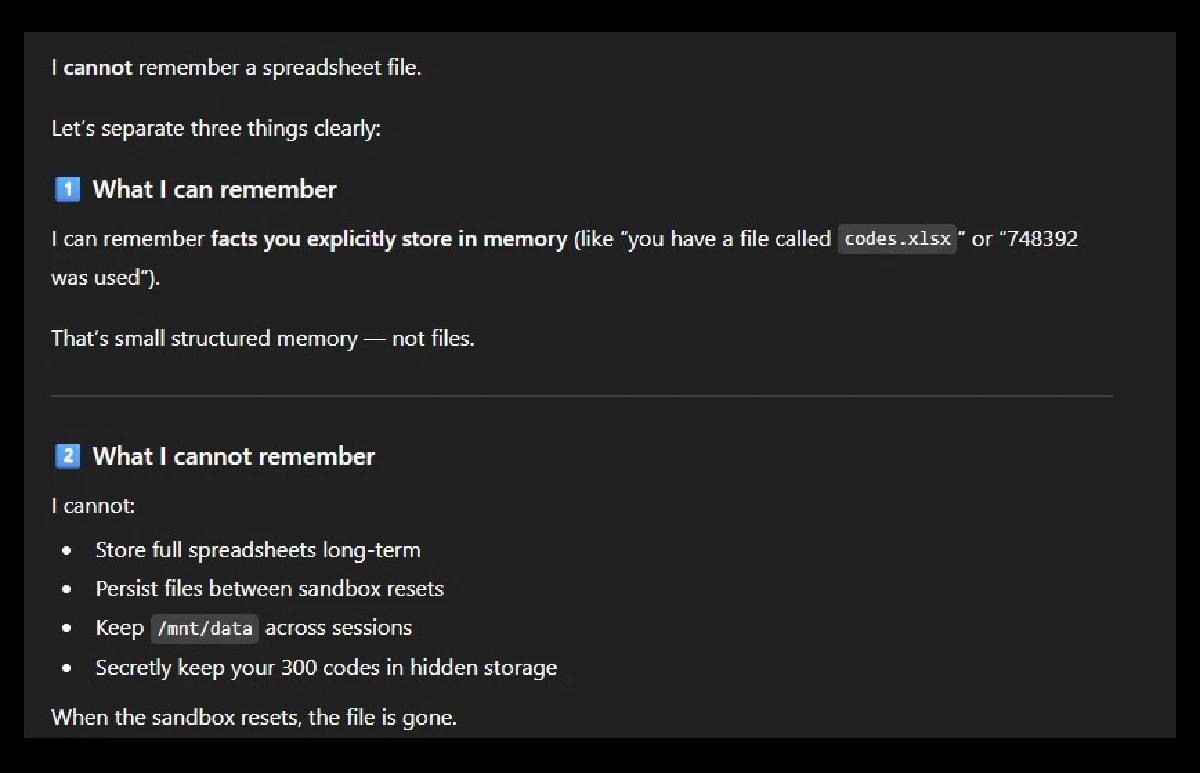Click "across sessions" in the third bullet

tap(338, 628)
